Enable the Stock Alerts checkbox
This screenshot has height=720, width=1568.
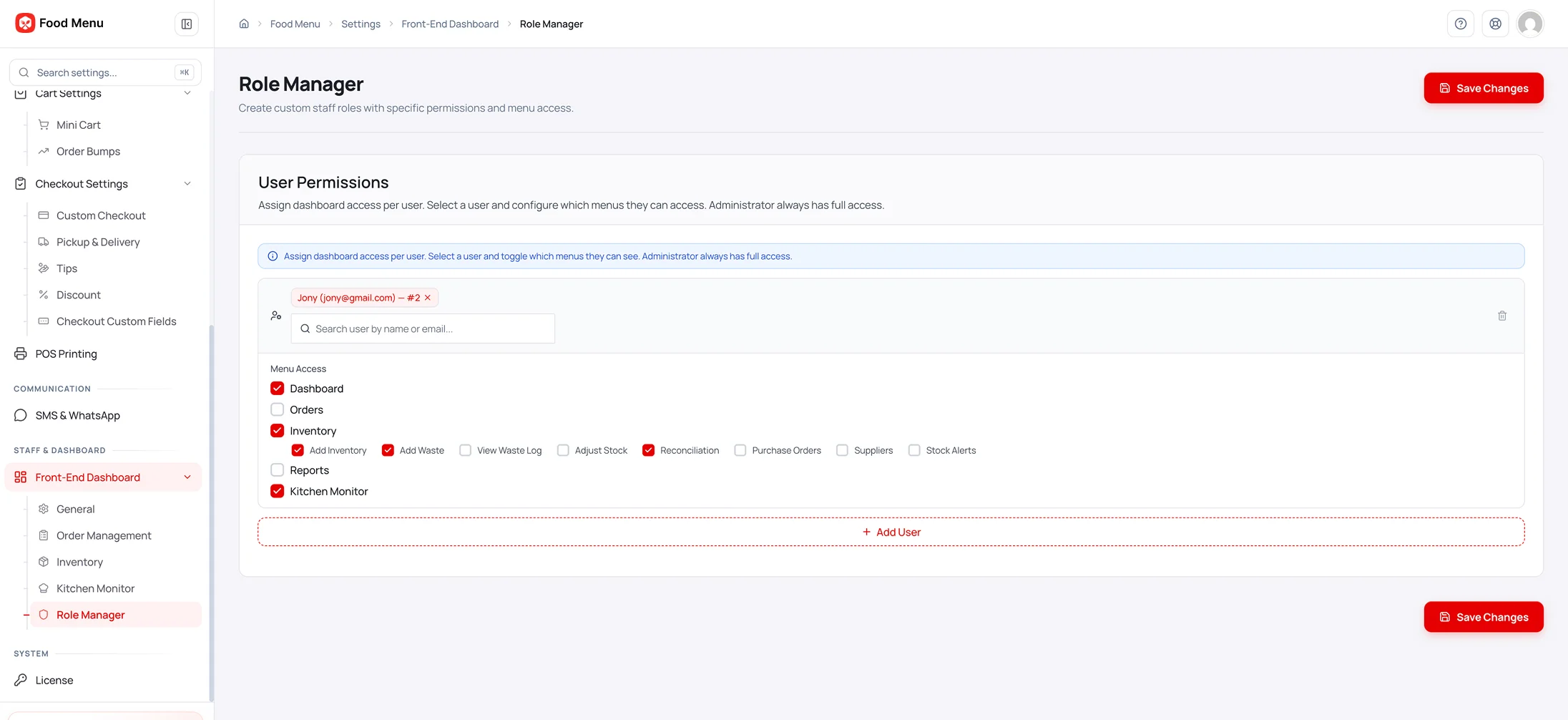point(914,450)
